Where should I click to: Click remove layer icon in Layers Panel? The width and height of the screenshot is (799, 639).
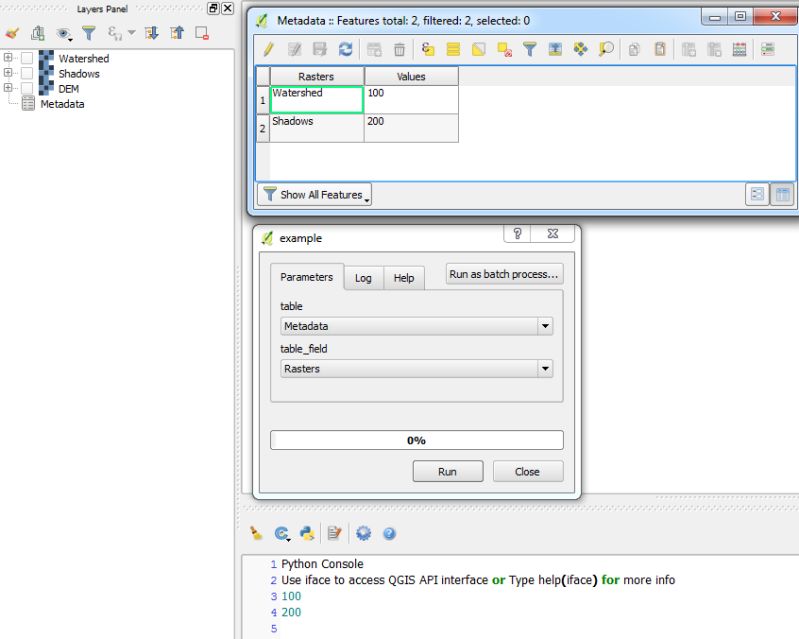tap(202, 34)
